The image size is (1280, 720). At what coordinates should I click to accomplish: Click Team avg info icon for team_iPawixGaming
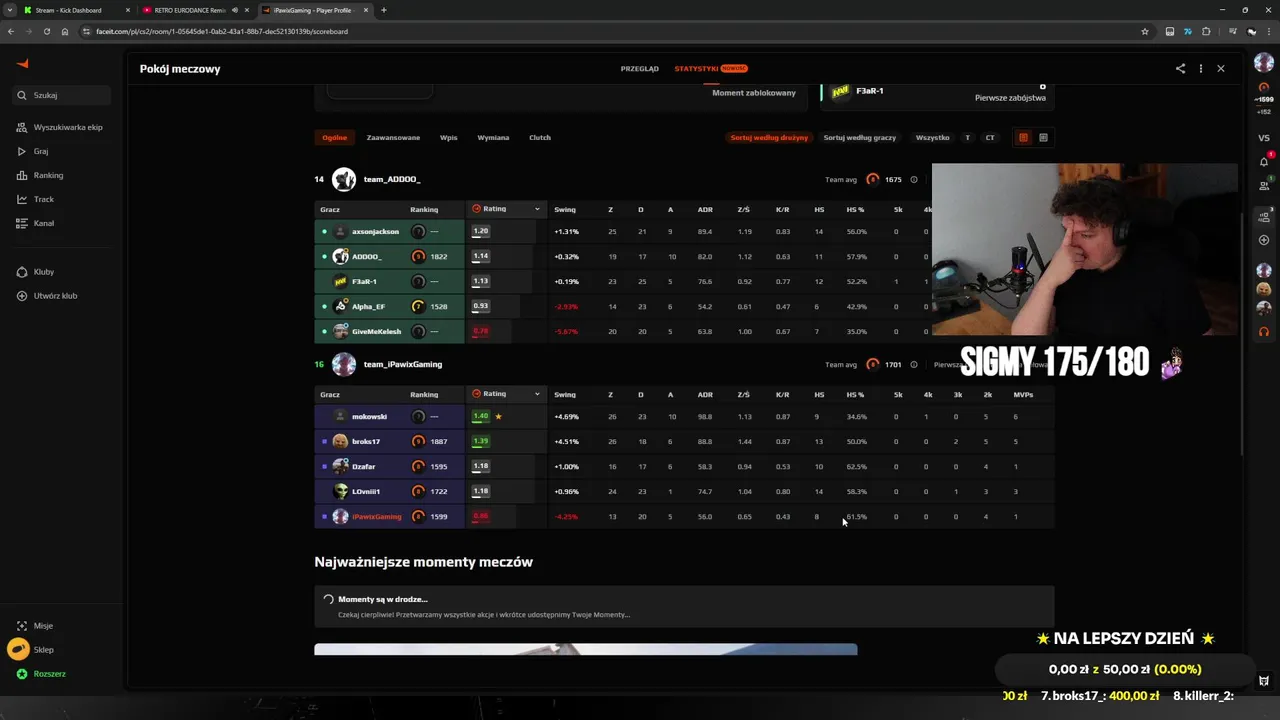tap(914, 365)
